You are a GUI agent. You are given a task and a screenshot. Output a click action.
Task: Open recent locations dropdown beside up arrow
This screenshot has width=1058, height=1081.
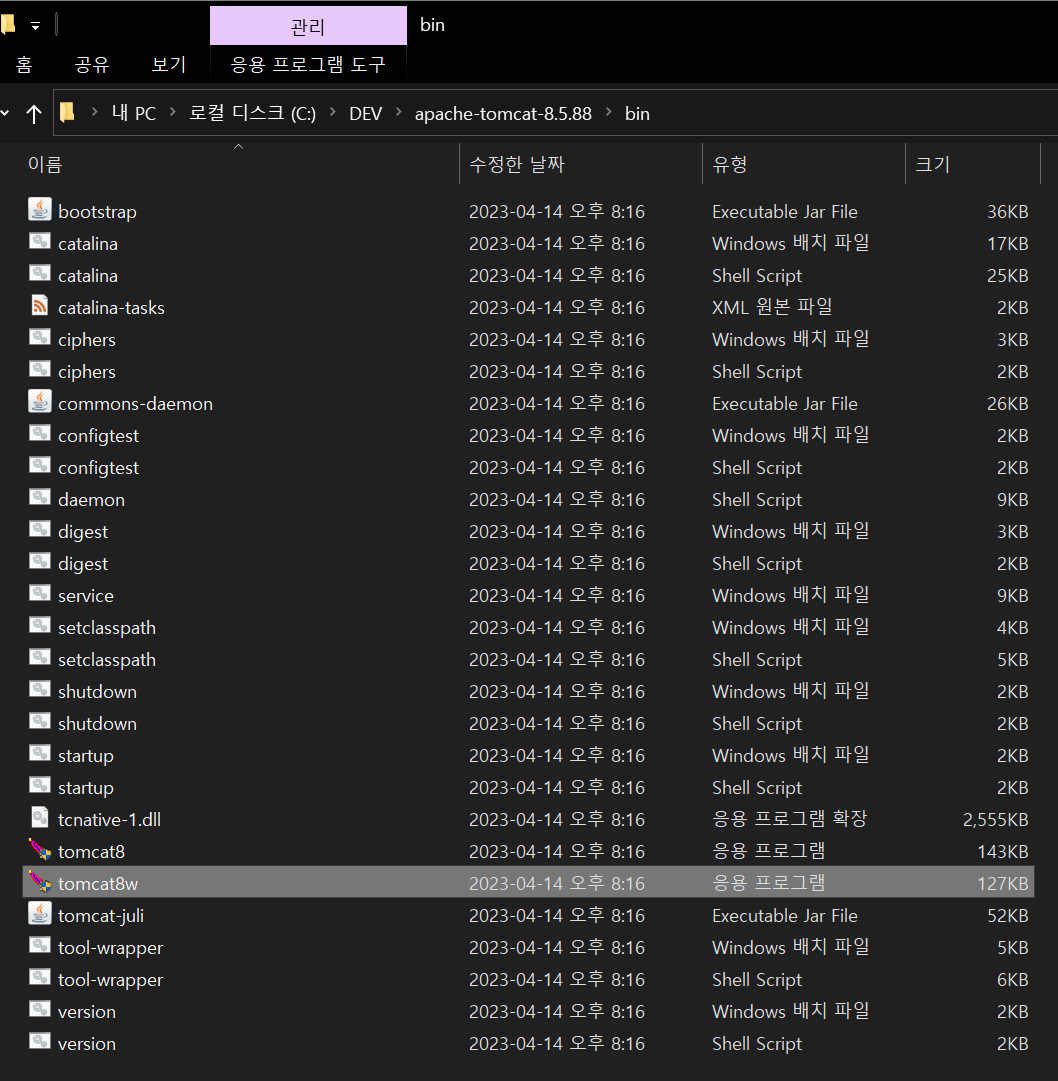[6, 113]
